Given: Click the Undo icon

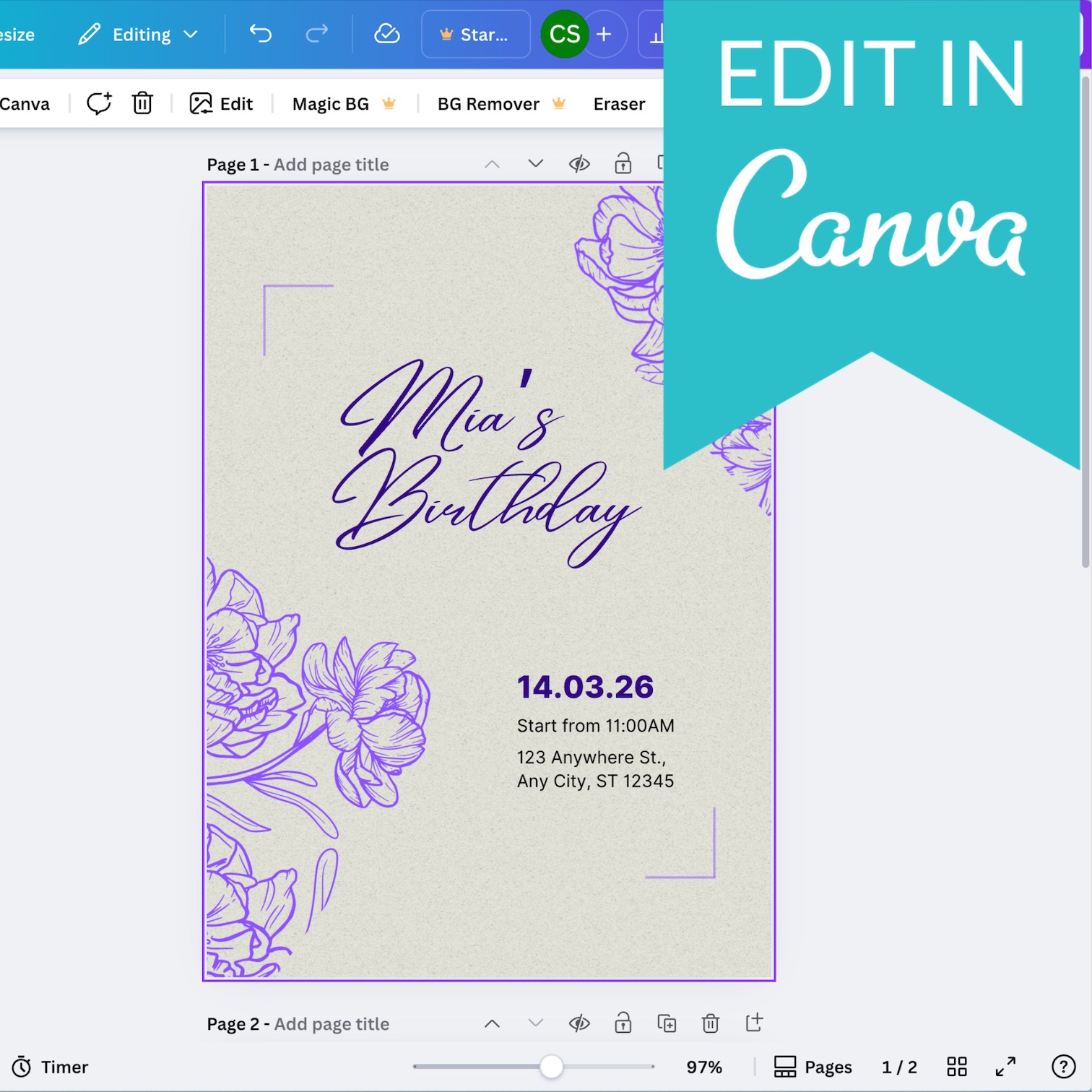Looking at the screenshot, I should [x=260, y=34].
